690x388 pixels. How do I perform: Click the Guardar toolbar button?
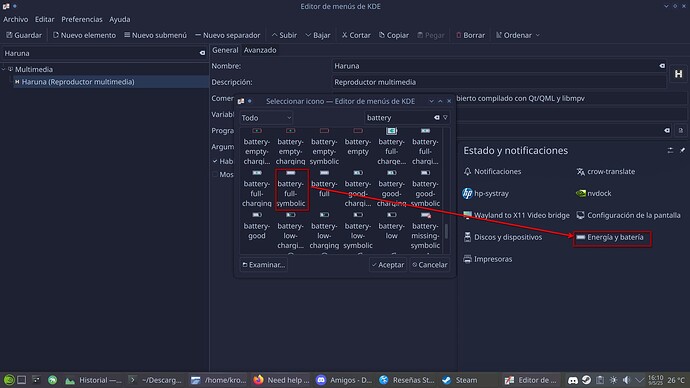click(24, 35)
